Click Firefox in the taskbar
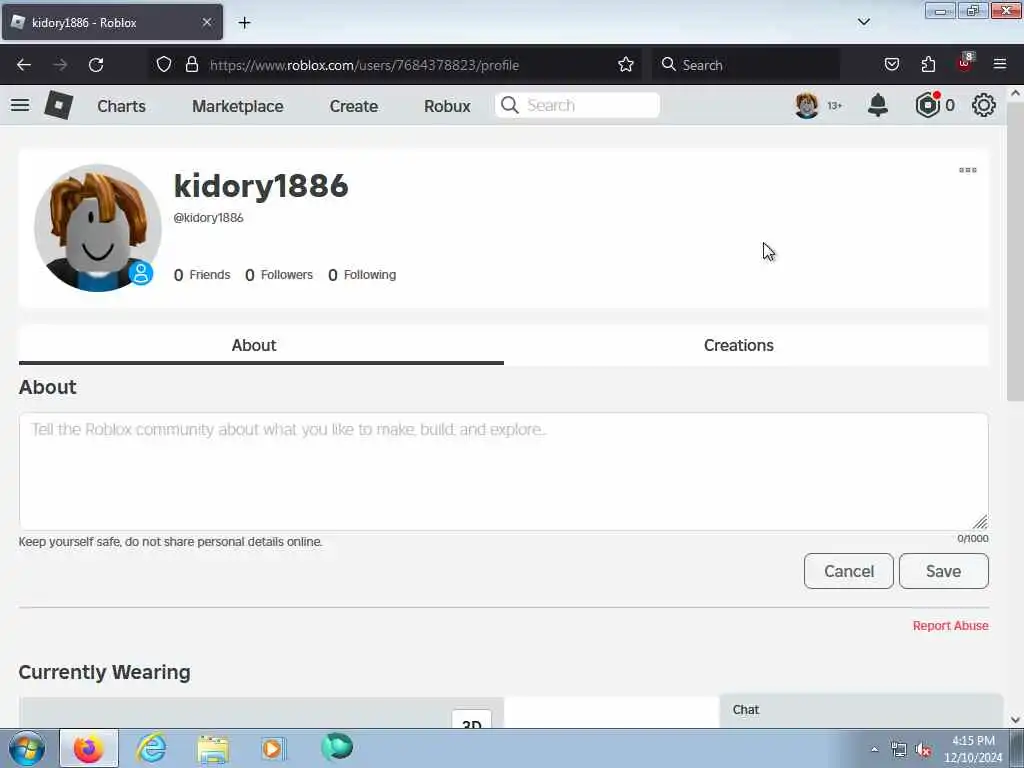 (89, 748)
